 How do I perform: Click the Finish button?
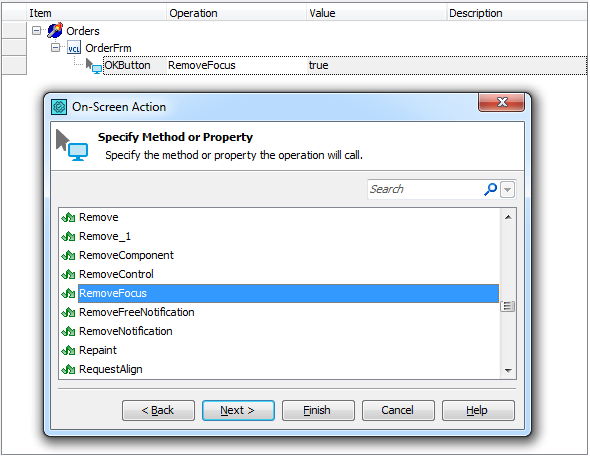click(x=318, y=410)
